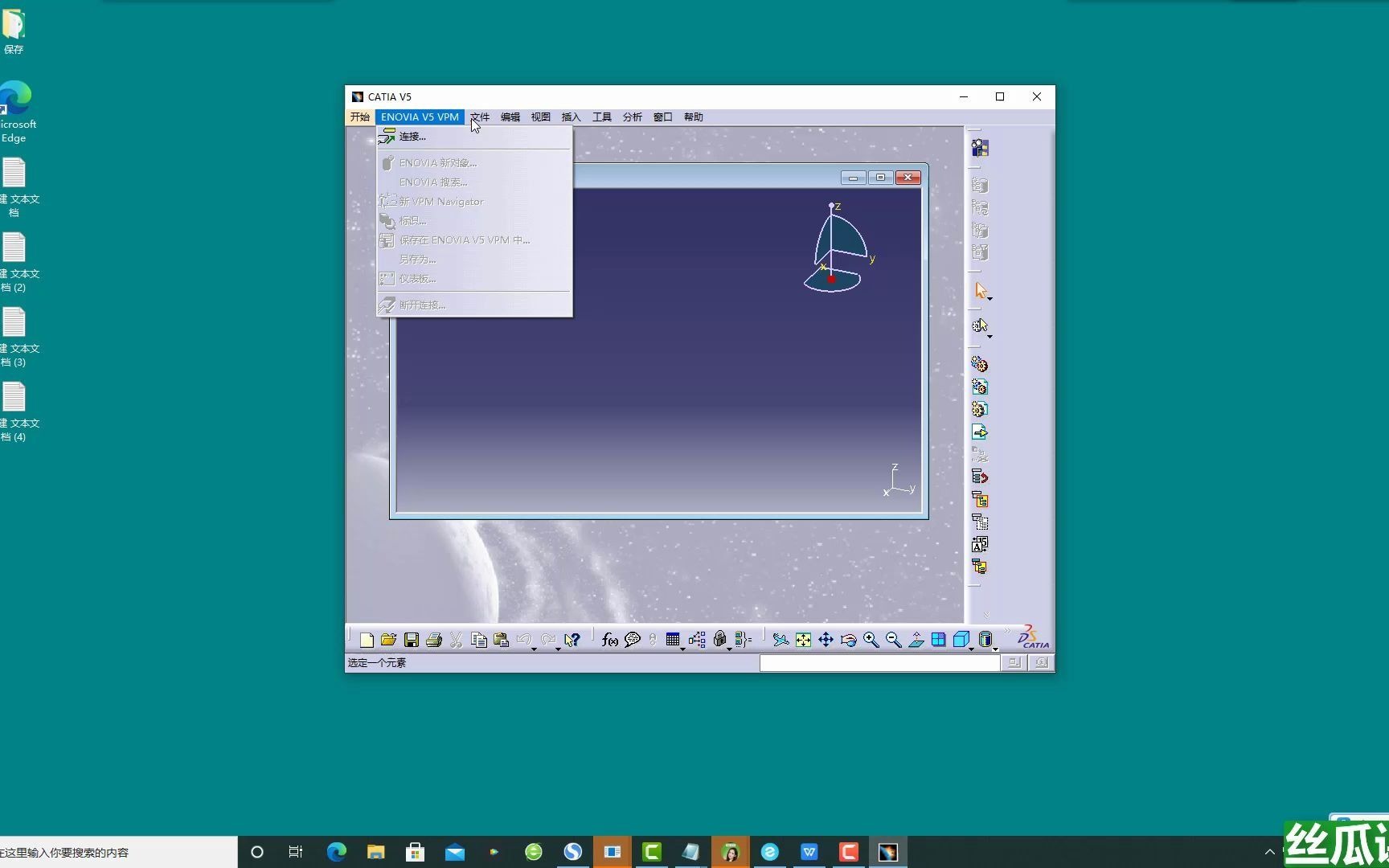Click the What's This help cursor icon
1389x868 pixels.
pyautogui.click(x=572, y=640)
